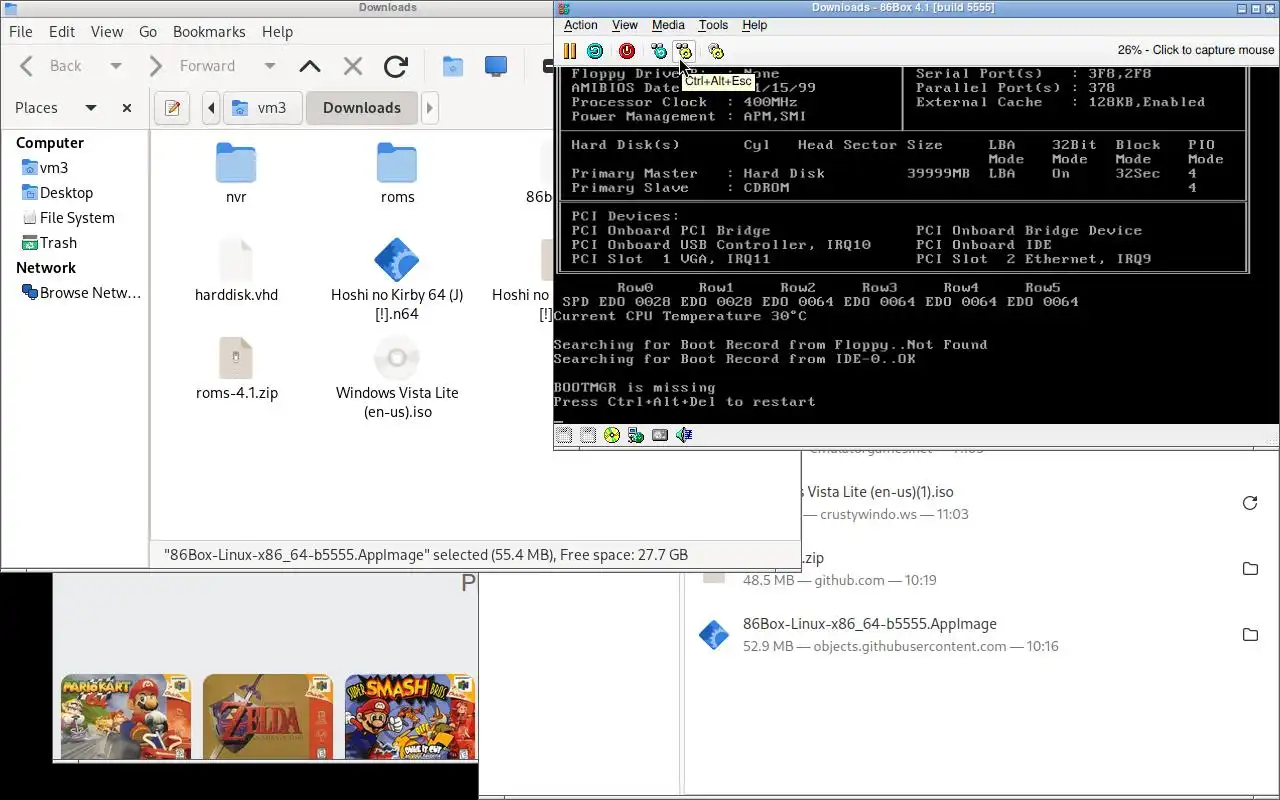Open Computer toolbar icon
Image resolution: width=1280 pixels, height=800 pixels.
[496, 66]
